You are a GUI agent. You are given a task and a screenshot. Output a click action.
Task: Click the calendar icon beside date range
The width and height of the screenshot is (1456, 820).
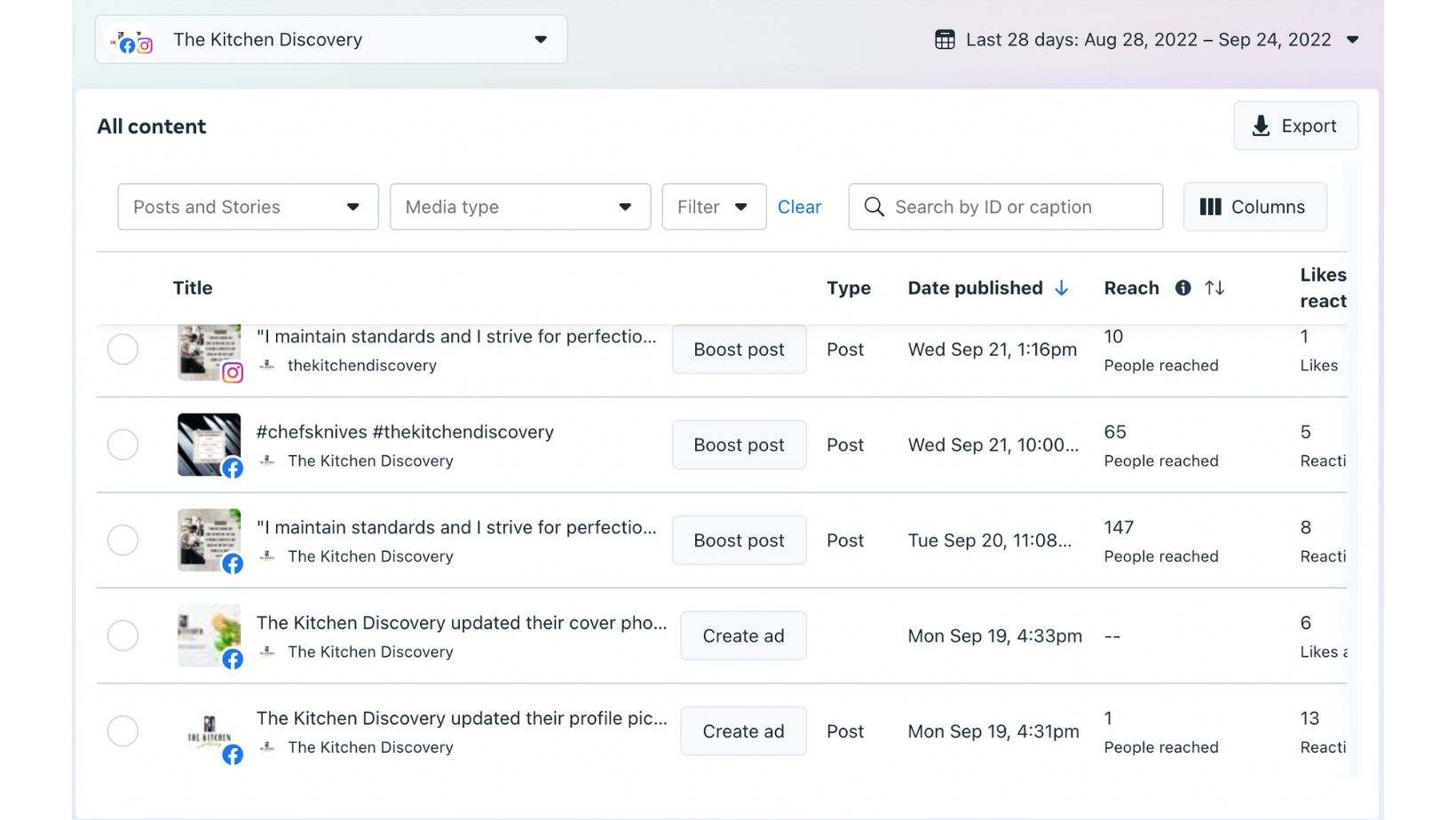click(945, 40)
